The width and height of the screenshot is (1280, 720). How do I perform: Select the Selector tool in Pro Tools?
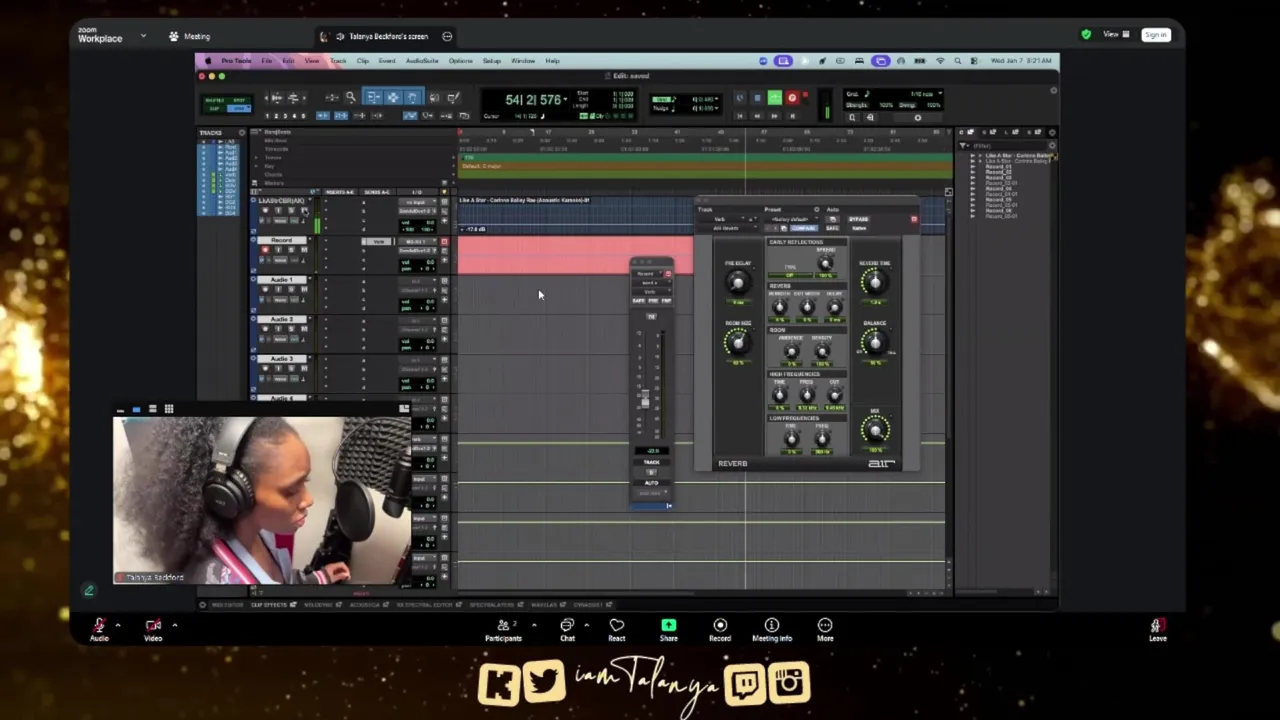pyautogui.click(x=393, y=97)
